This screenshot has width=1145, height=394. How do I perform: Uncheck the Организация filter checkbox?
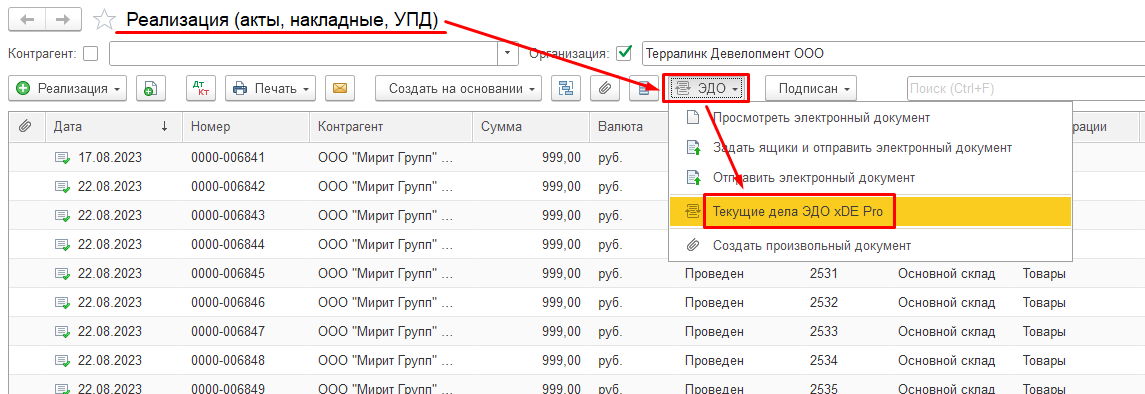624,53
